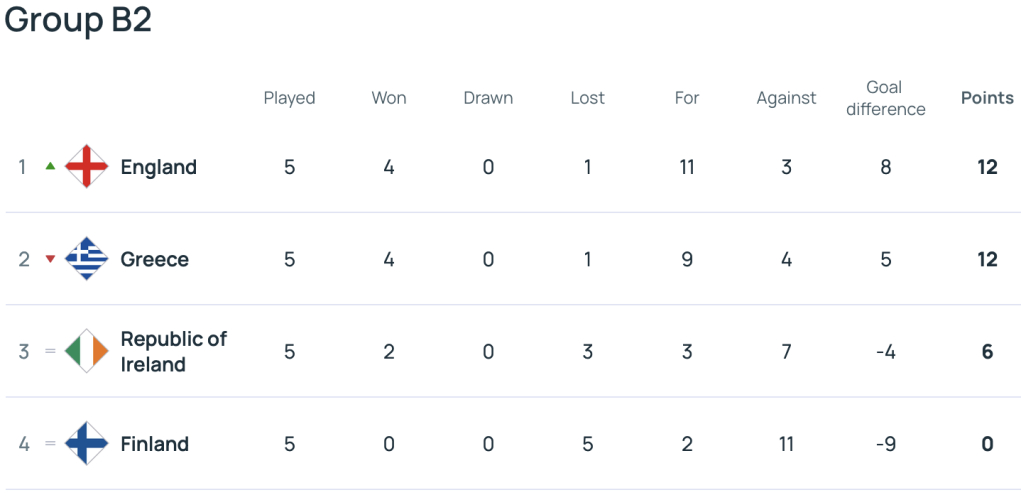Click the Greece flag icon
The height and width of the screenshot is (500, 1021).
pos(87,259)
